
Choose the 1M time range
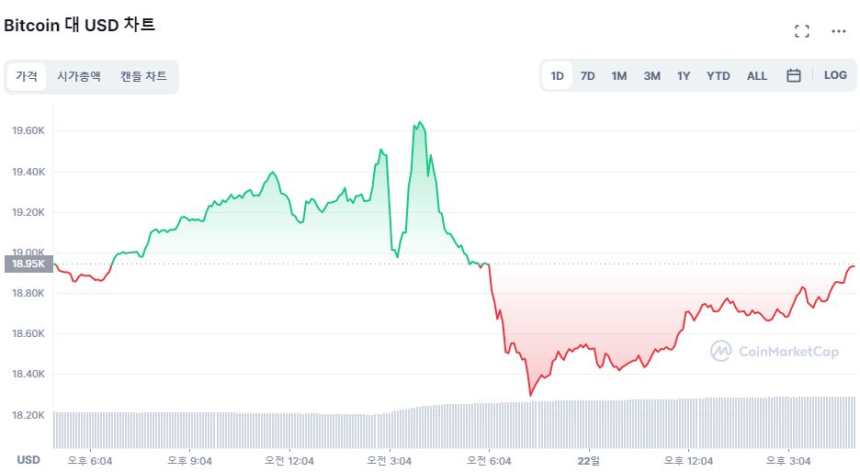click(x=619, y=75)
